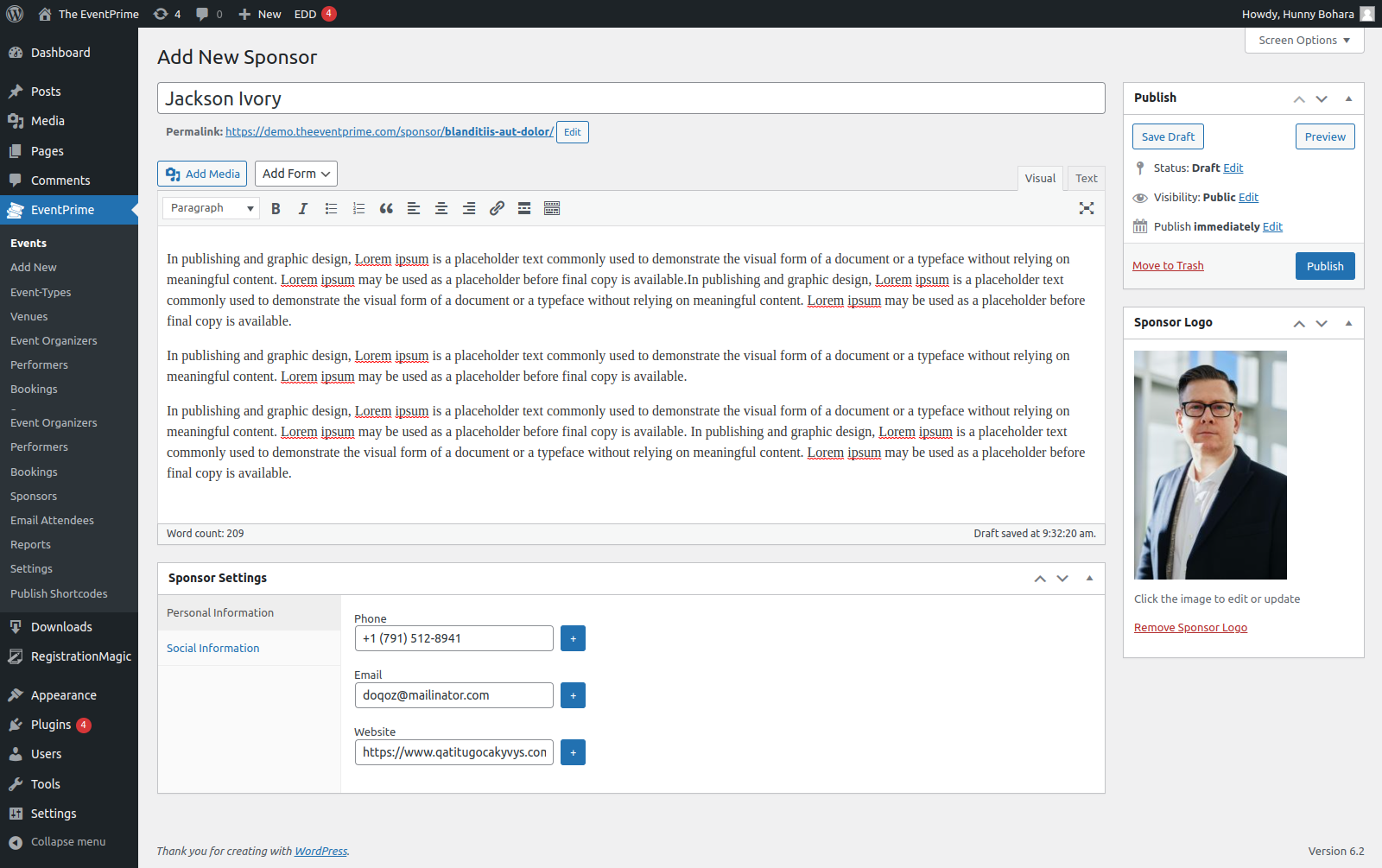
Task: Insert a bulleted list
Action: coord(331,208)
